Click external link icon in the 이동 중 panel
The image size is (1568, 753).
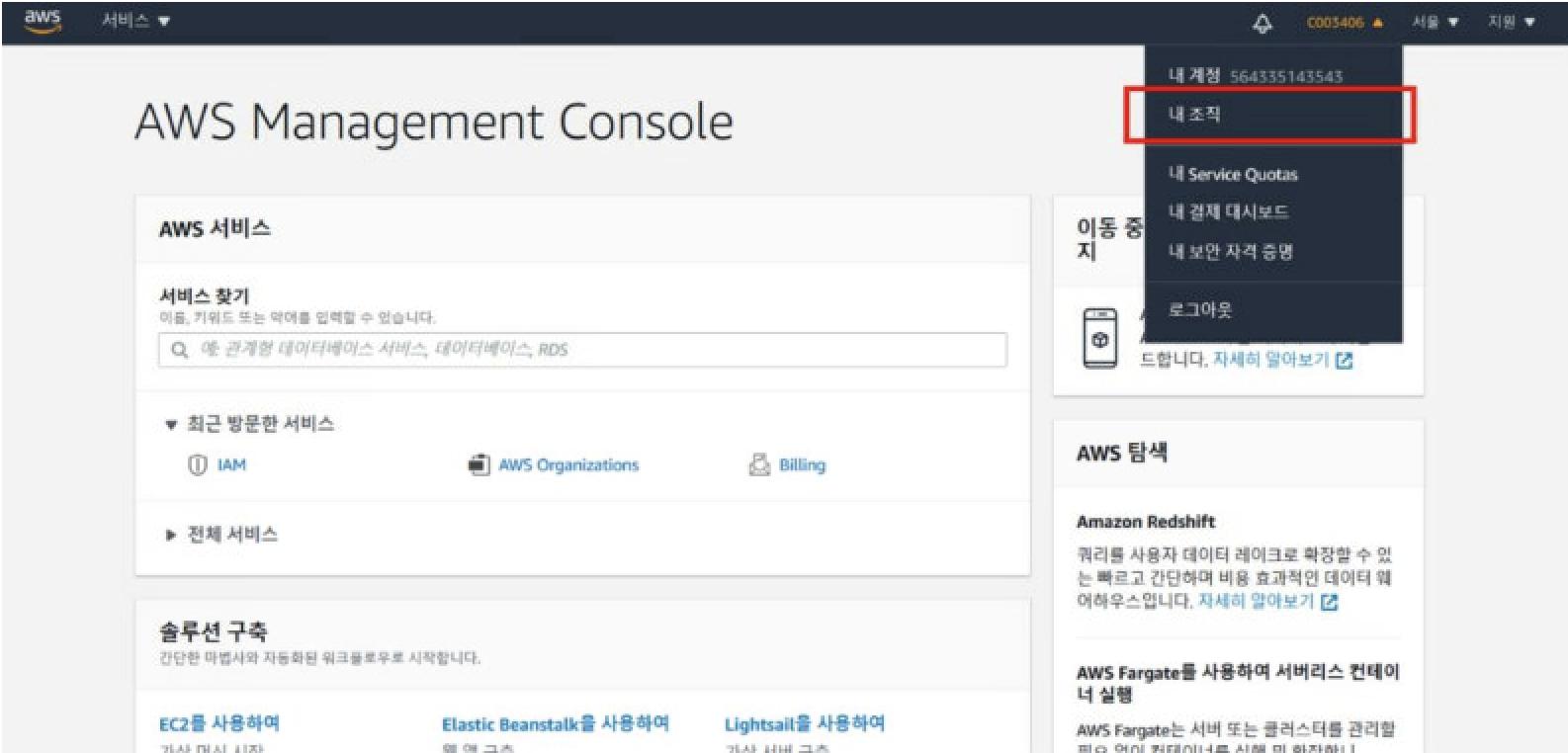(1344, 361)
